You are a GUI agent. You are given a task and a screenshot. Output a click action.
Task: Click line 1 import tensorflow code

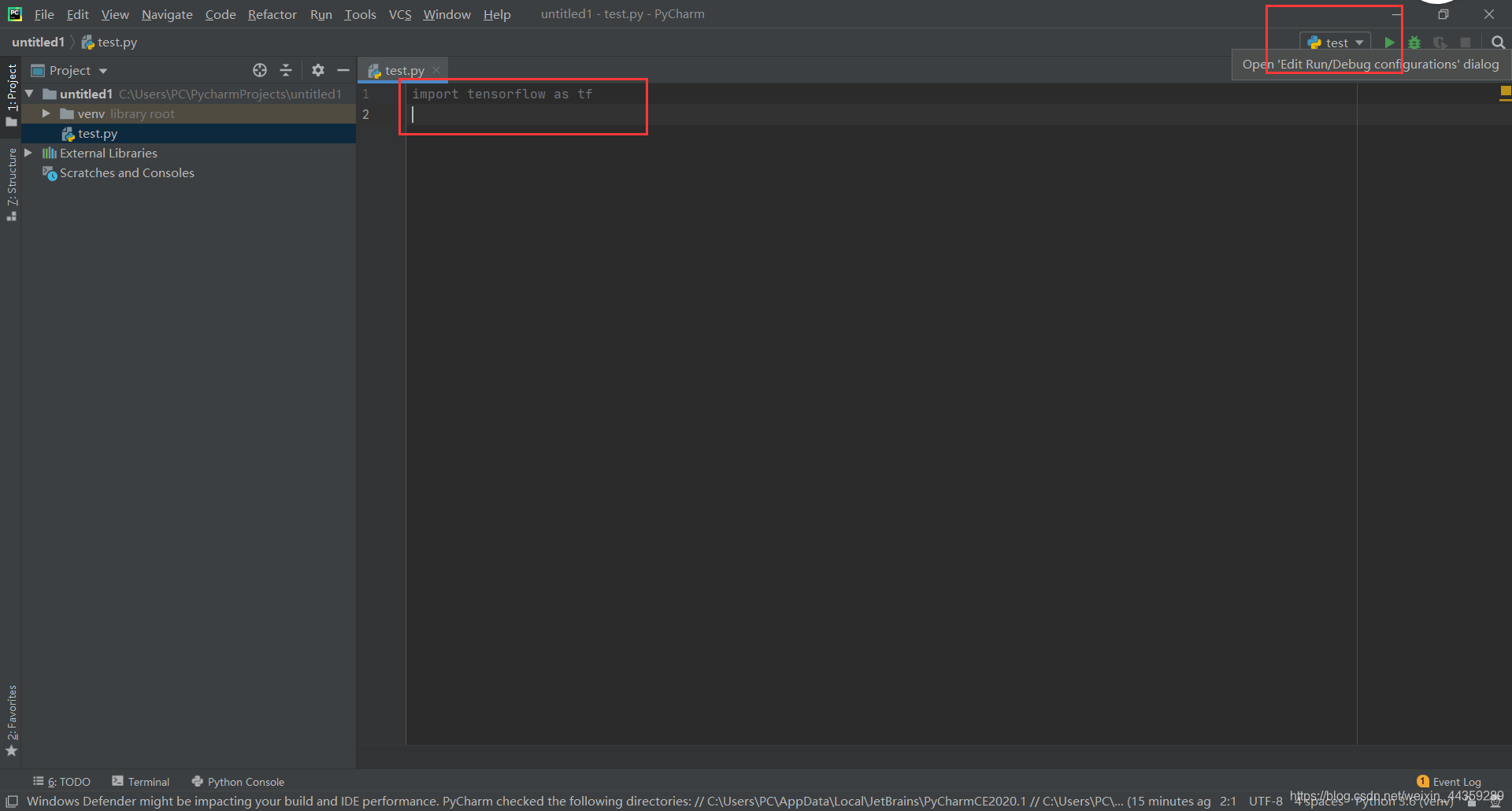click(x=502, y=94)
